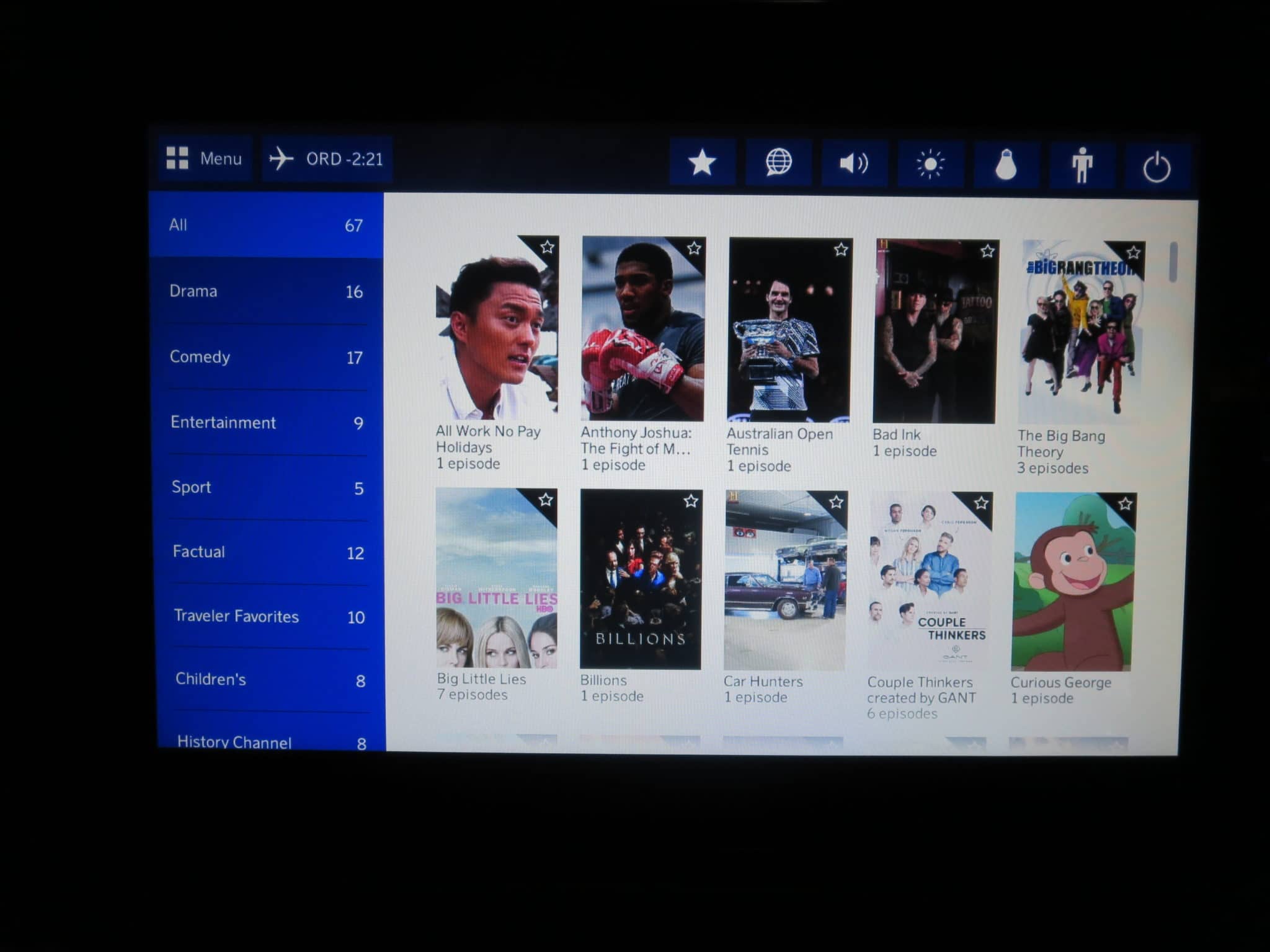This screenshot has height=952, width=1270.
Task: Select the Entertainment category
Action: pyautogui.click(x=268, y=422)
